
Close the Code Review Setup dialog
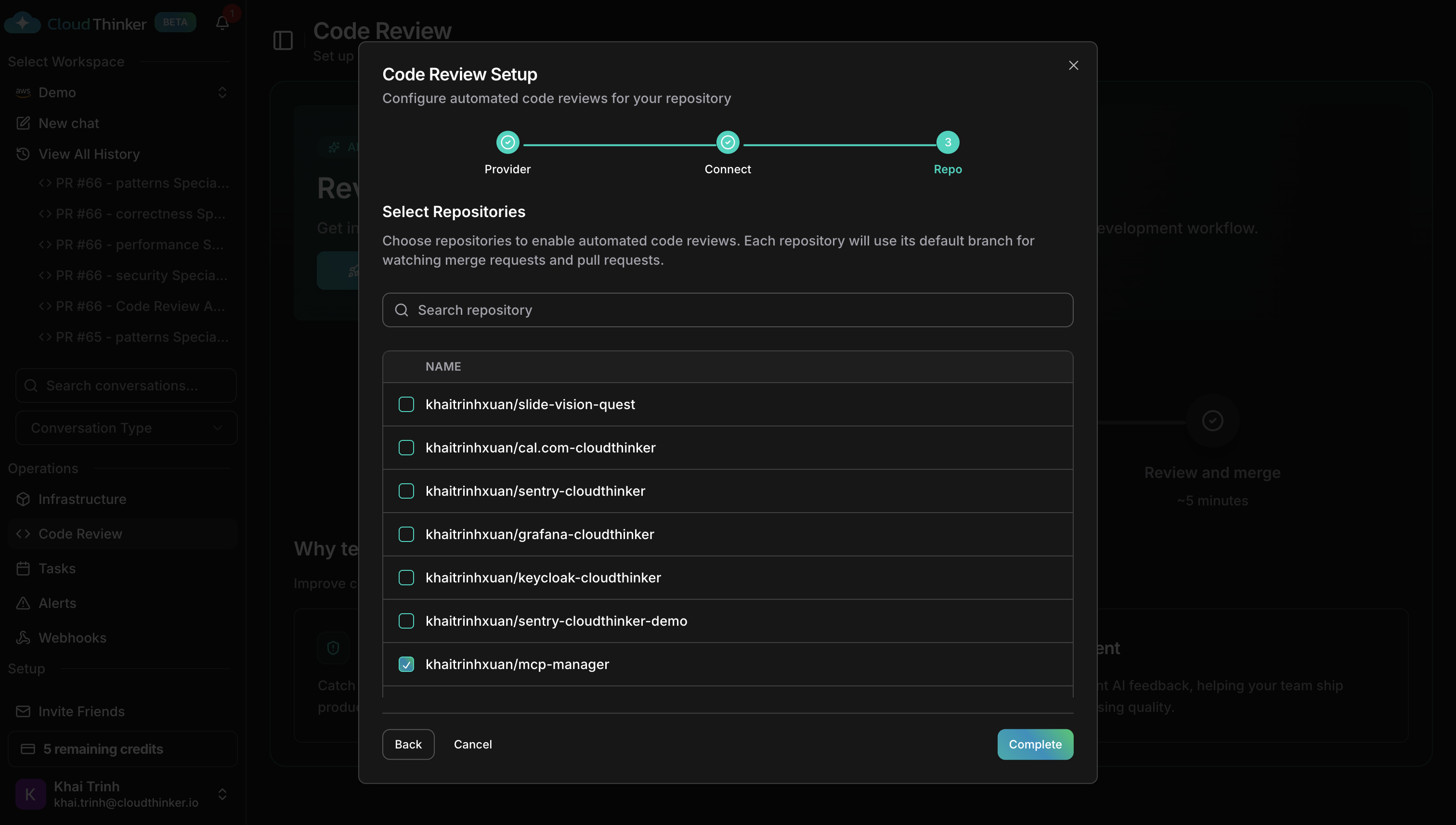coord(1073,66)
